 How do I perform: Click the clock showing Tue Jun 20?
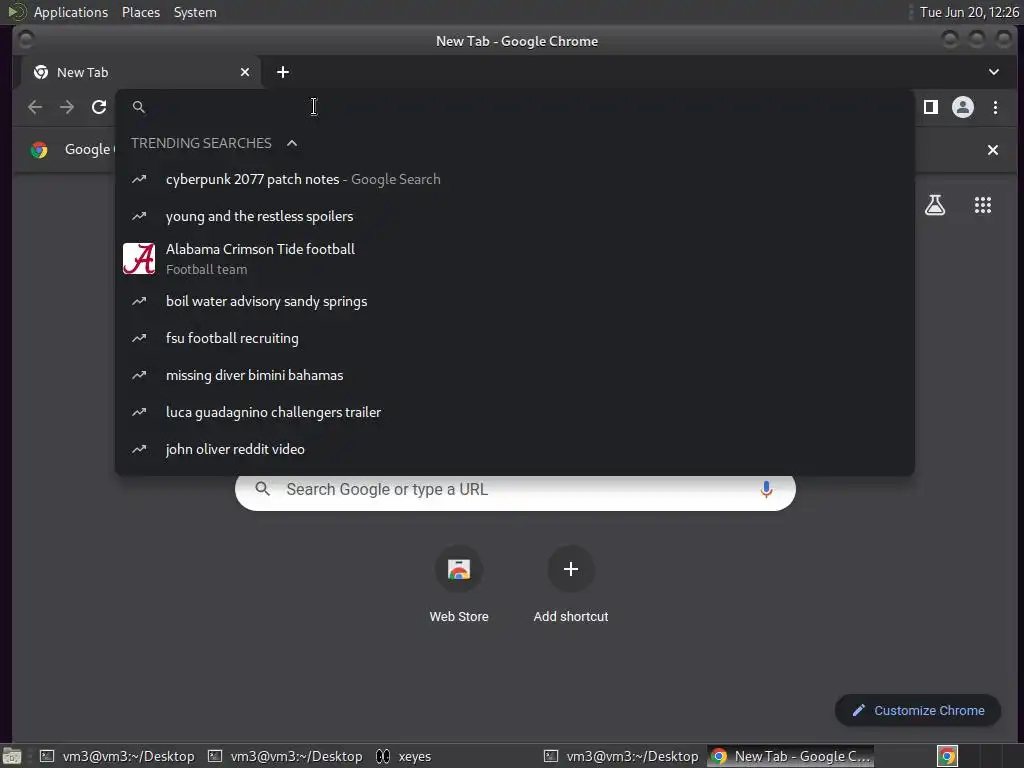[969, 12]
